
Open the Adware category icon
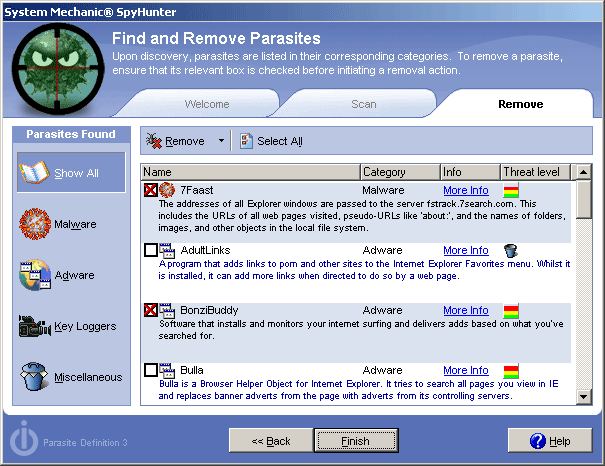pos(35,275)
